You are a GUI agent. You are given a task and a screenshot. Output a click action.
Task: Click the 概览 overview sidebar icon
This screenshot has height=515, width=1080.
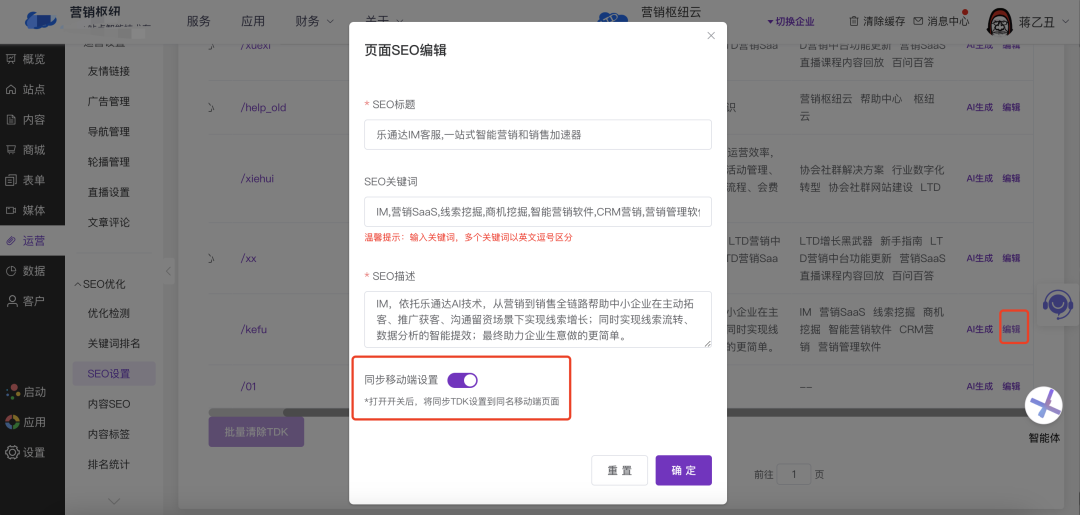(11, 59)
